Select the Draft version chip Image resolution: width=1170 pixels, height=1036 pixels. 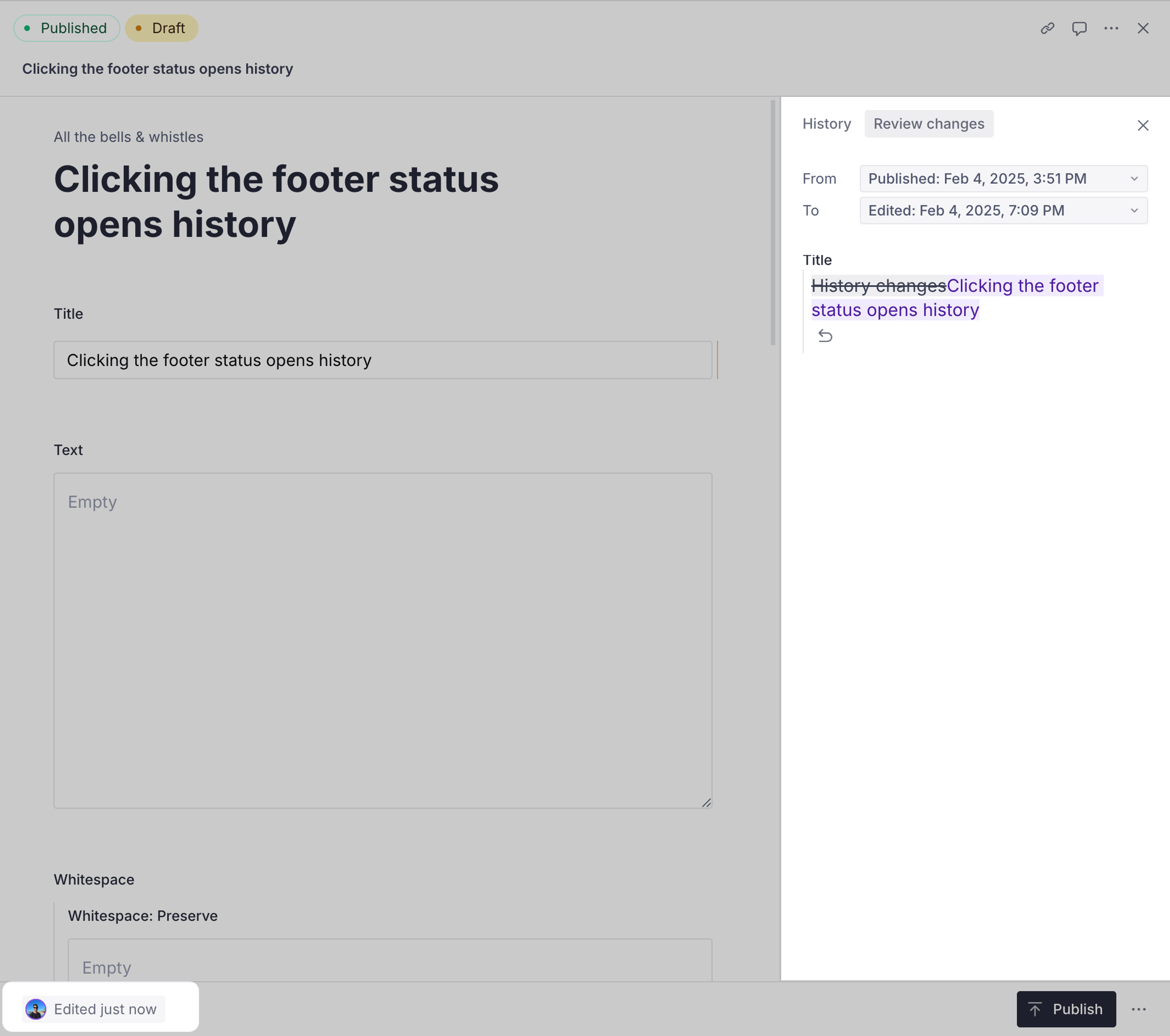[x=161, y=28]
